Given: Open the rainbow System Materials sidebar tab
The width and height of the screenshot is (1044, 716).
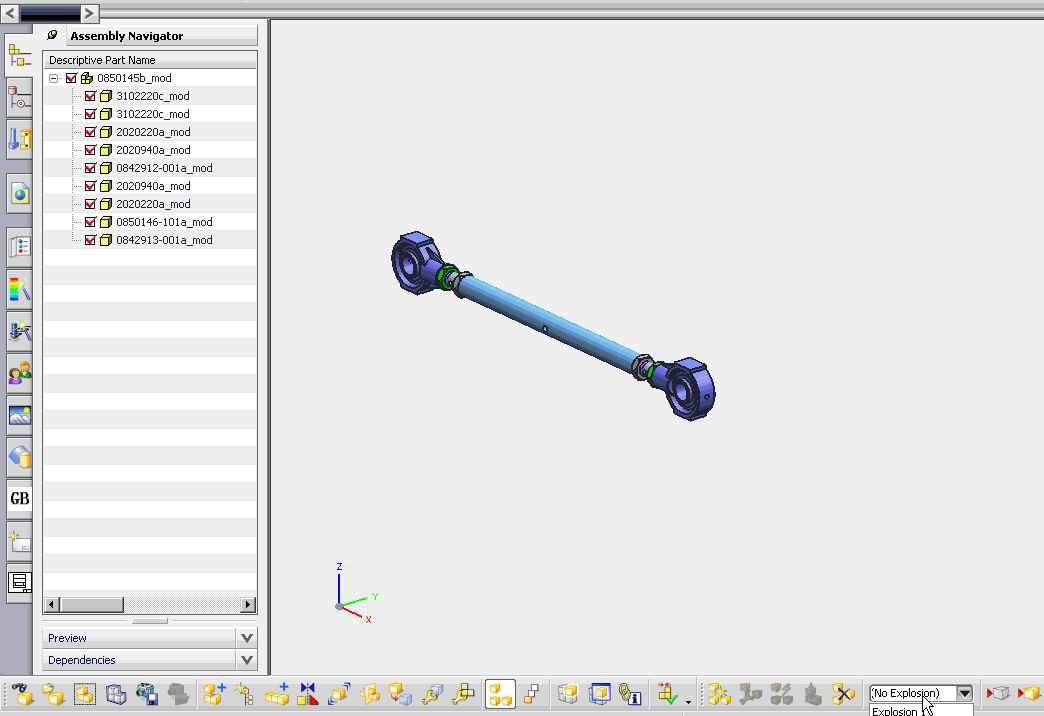Looking at the screenshot, I should click(x=19, y=289).
